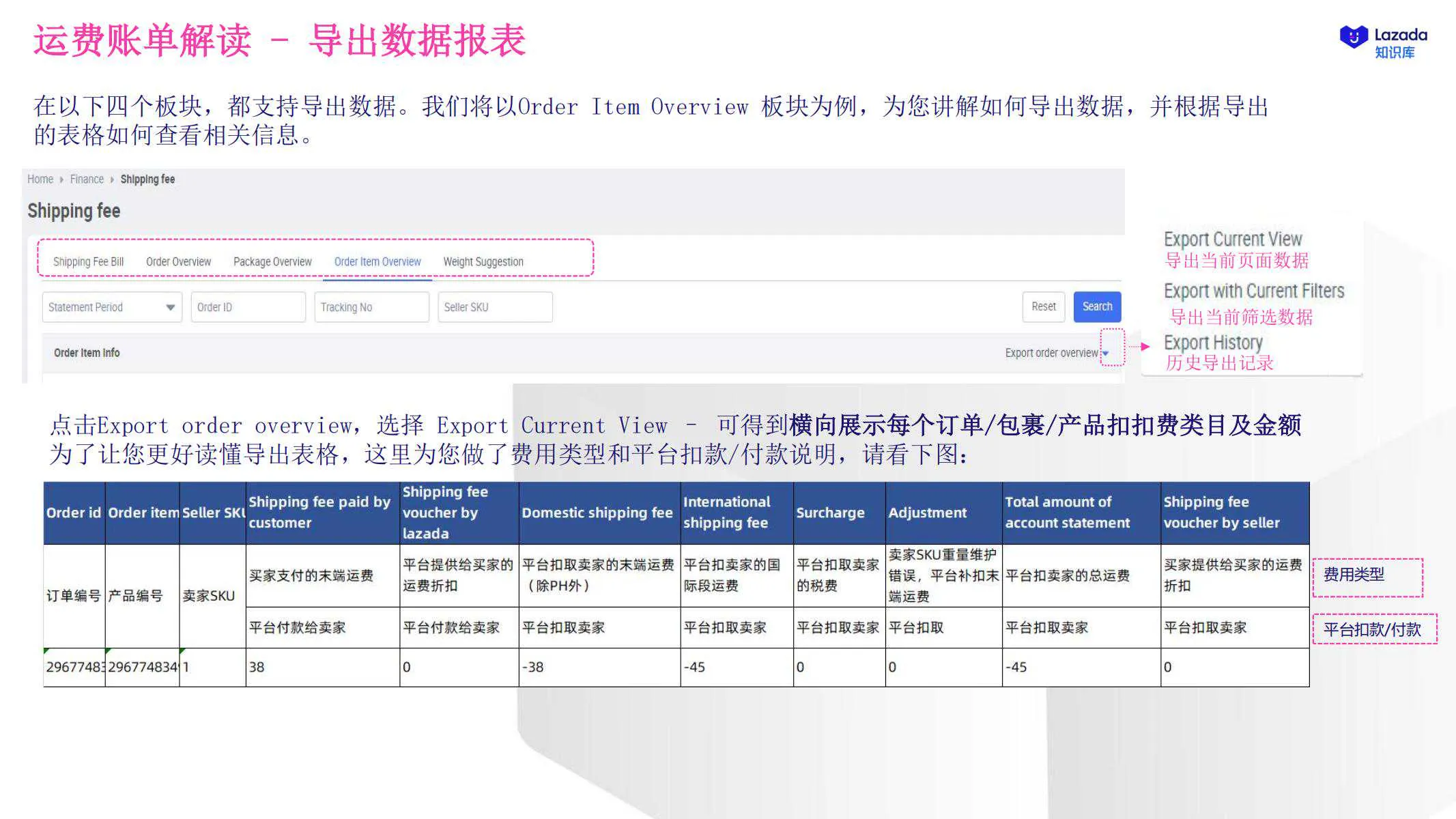This screenshot has height=819, width=1456.
Task: Collapse the Statement Period selector arrow
Action: [170, 307]
